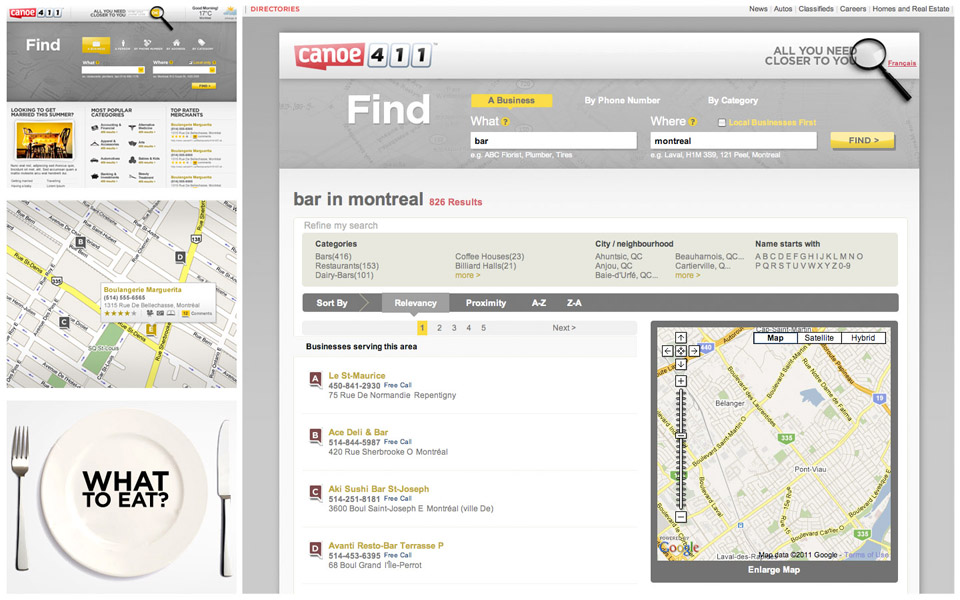Switch map to Satellite view

pyautogui.click(x=819, y=338)
